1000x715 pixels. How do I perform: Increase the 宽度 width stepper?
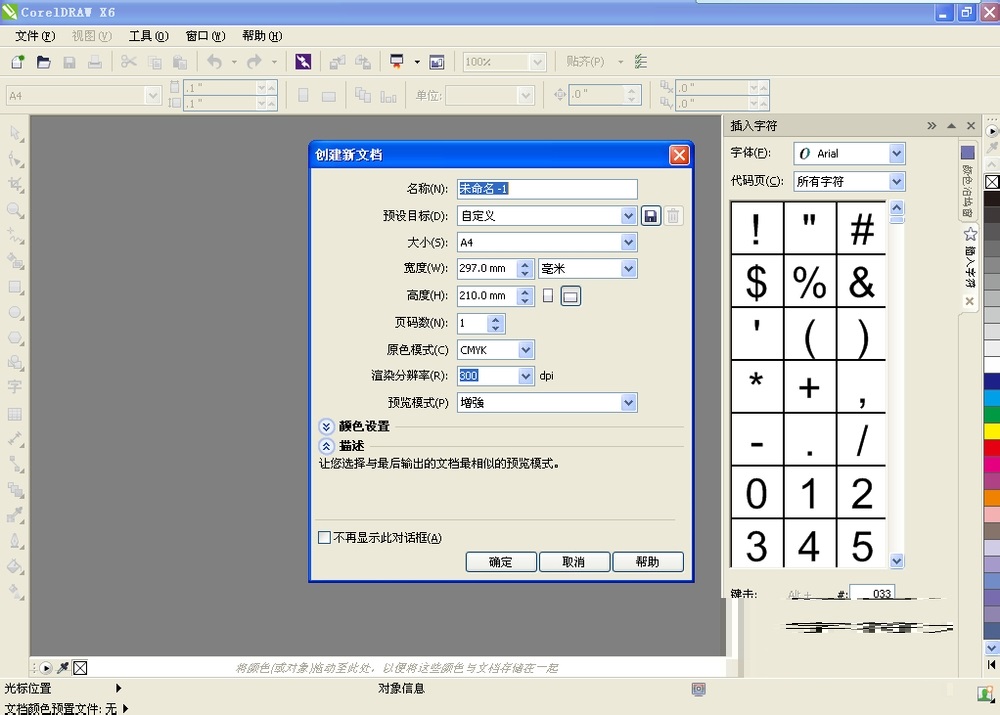coord(525,264)
